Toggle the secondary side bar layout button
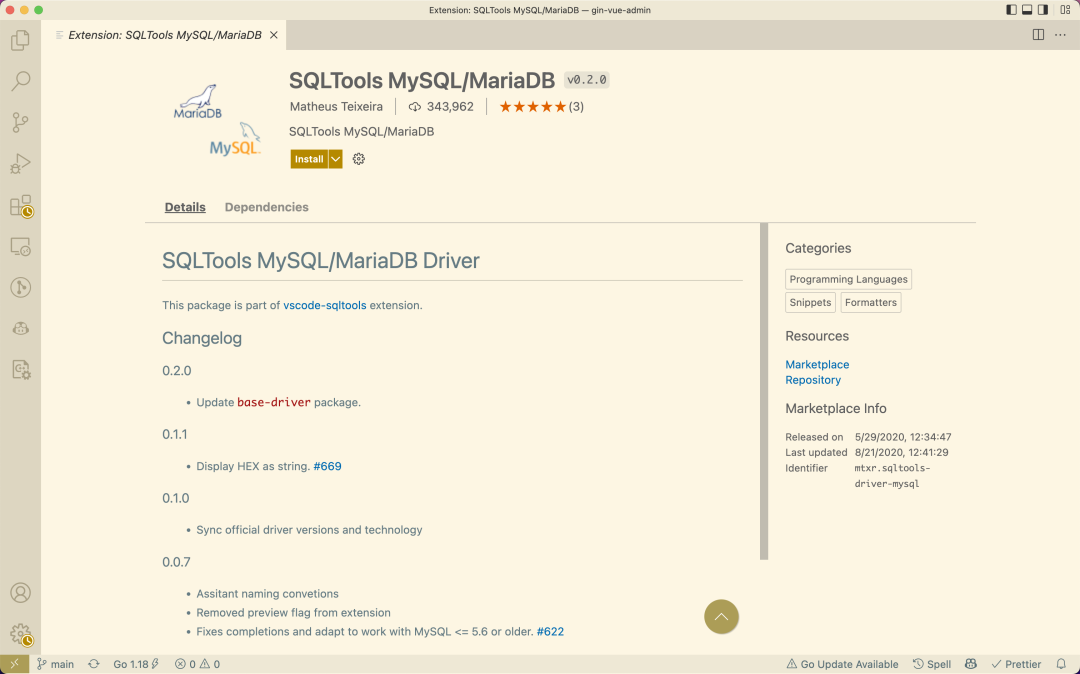 point(1042,9)
